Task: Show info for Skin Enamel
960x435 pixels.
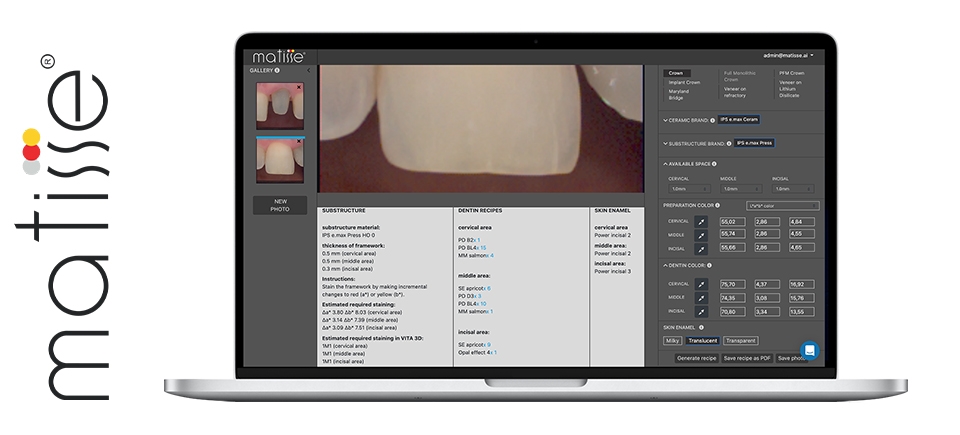Action: (701, 328)
